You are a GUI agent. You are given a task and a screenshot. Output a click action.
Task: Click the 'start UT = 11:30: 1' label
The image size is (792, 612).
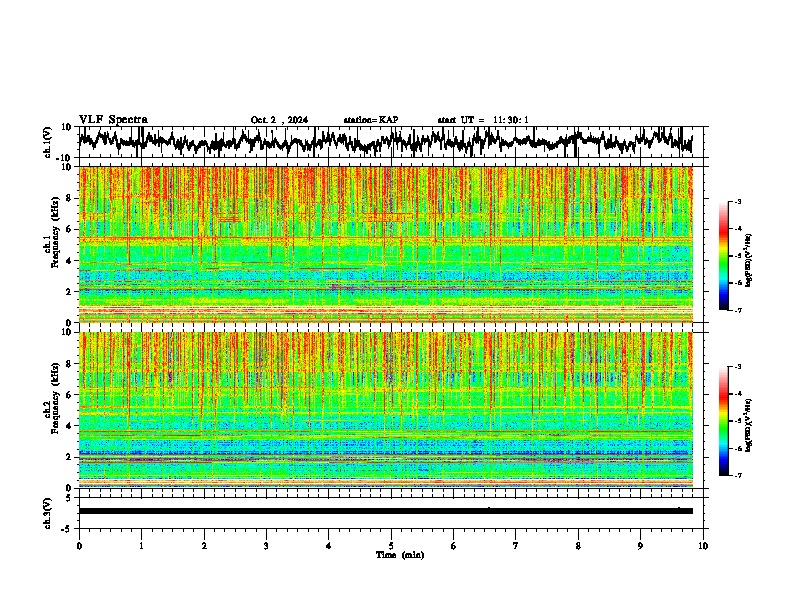click(x=483, y=120)
